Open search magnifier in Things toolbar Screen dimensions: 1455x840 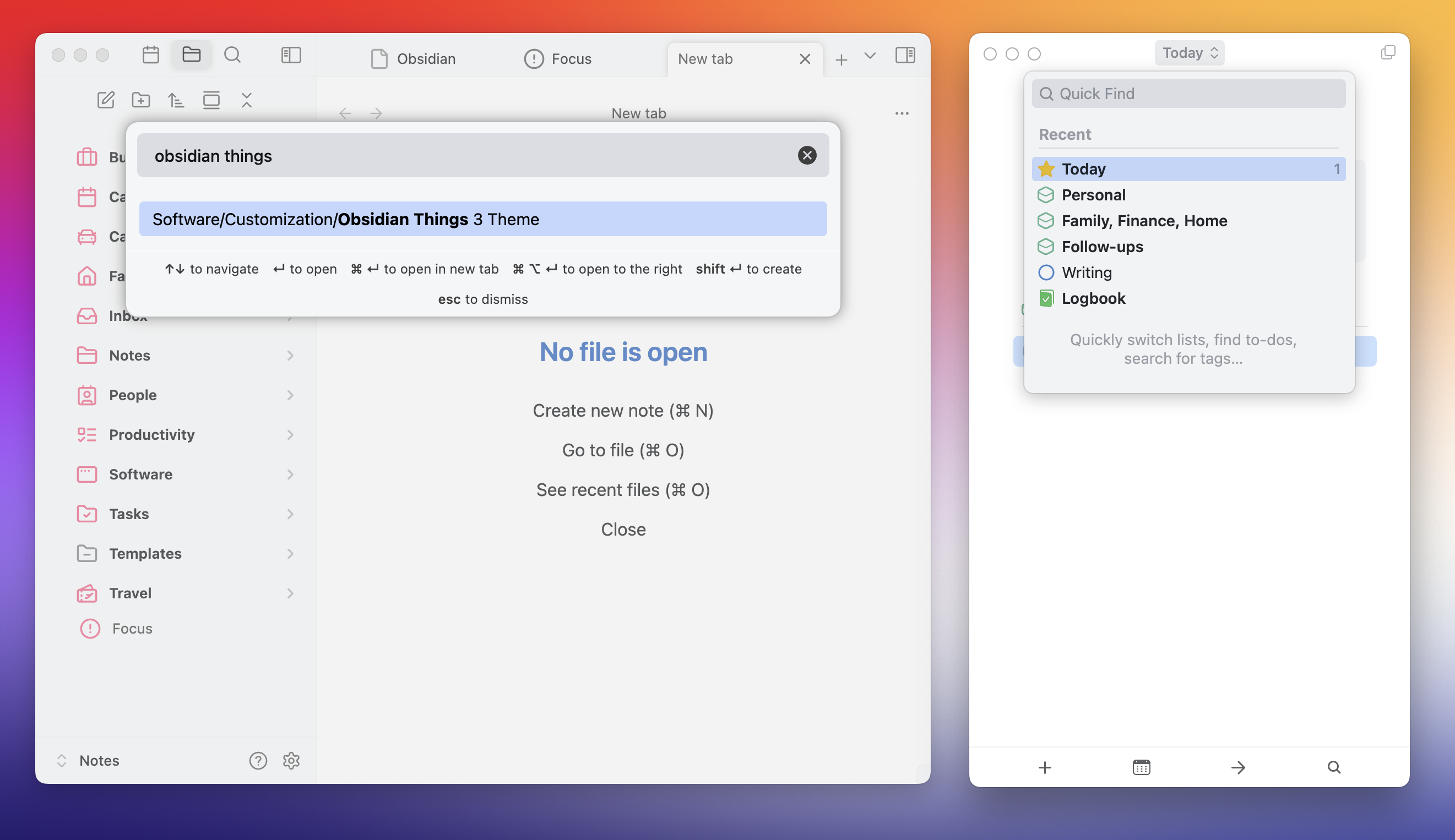[1334, 767]
